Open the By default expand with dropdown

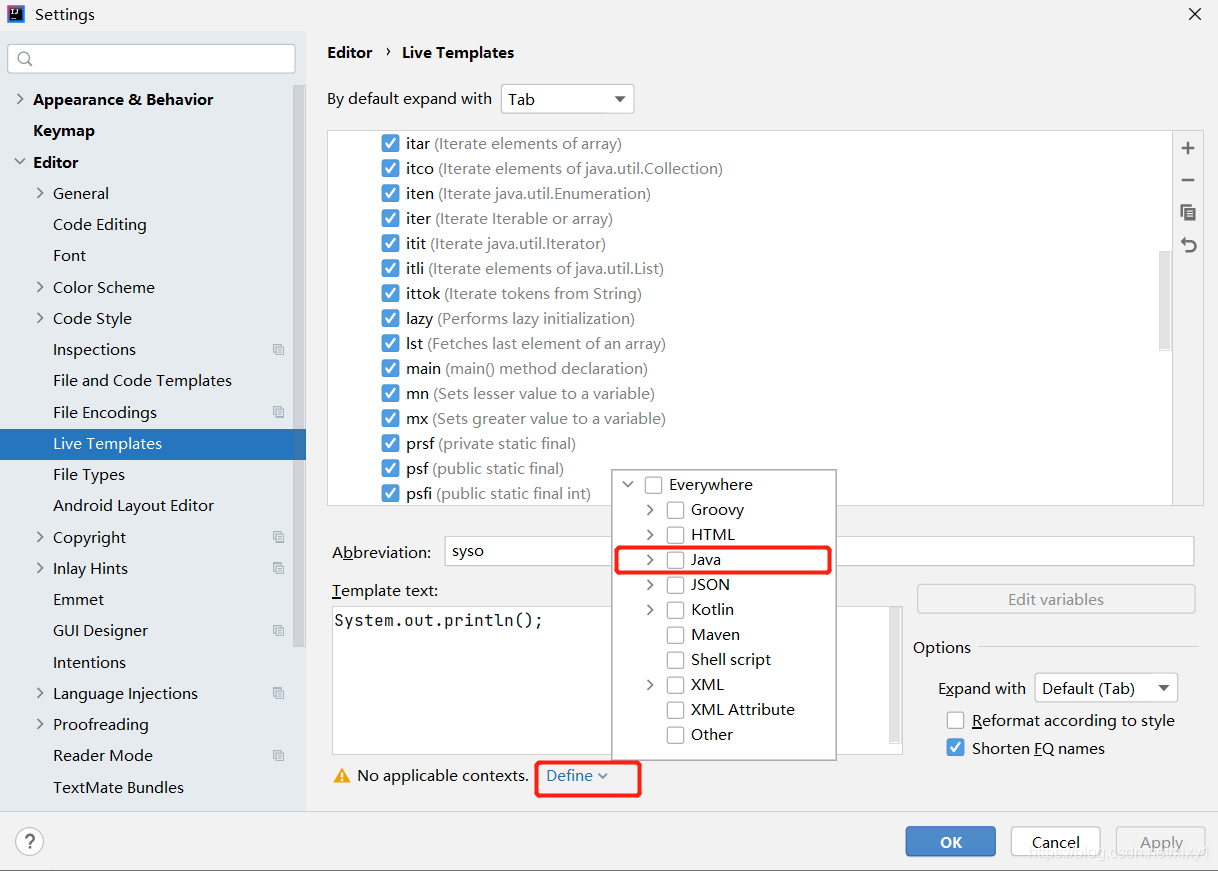(567, 99)
